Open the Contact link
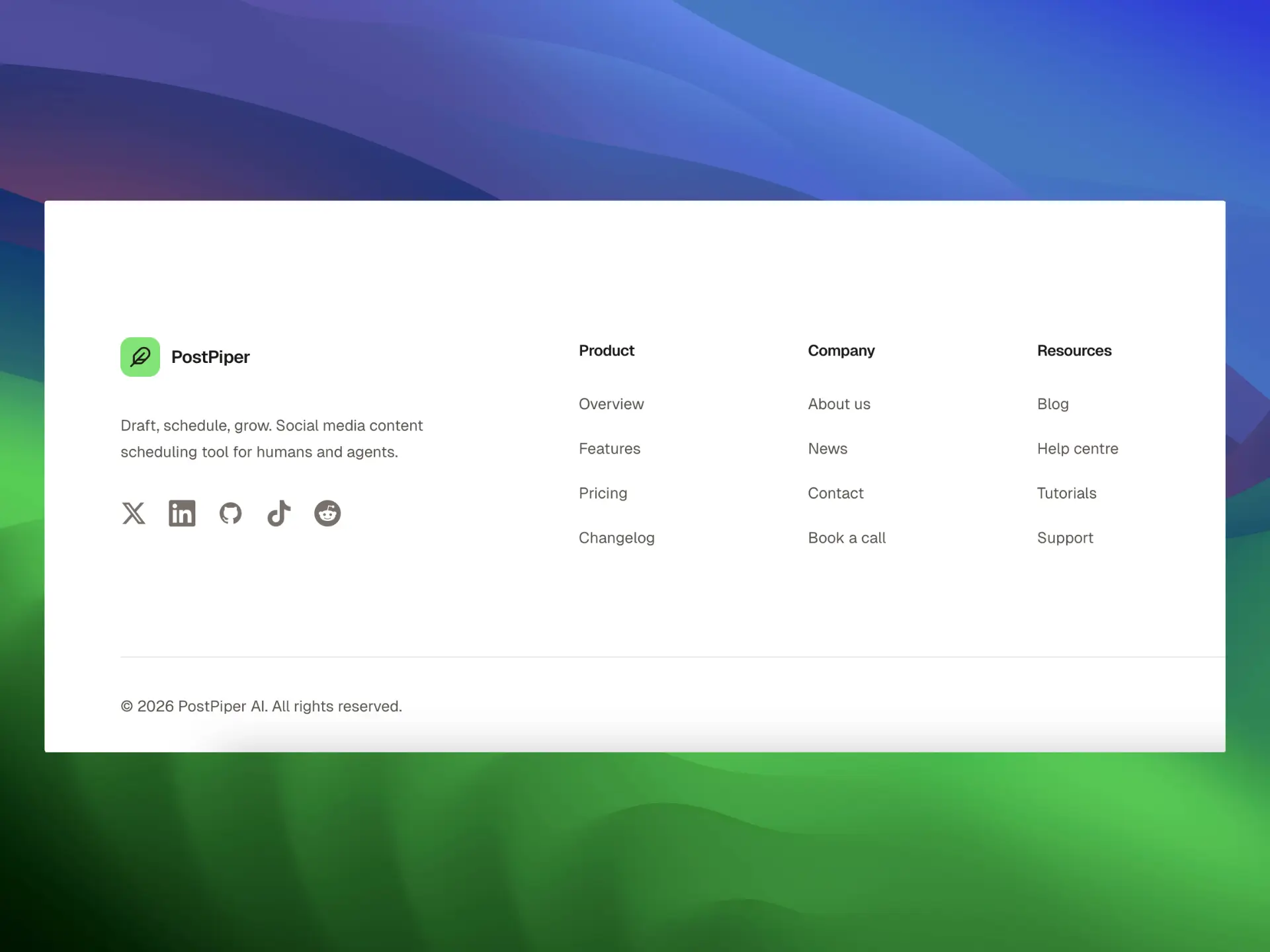Viewport: 1270px width, 952px height. [x=835, y=493]
